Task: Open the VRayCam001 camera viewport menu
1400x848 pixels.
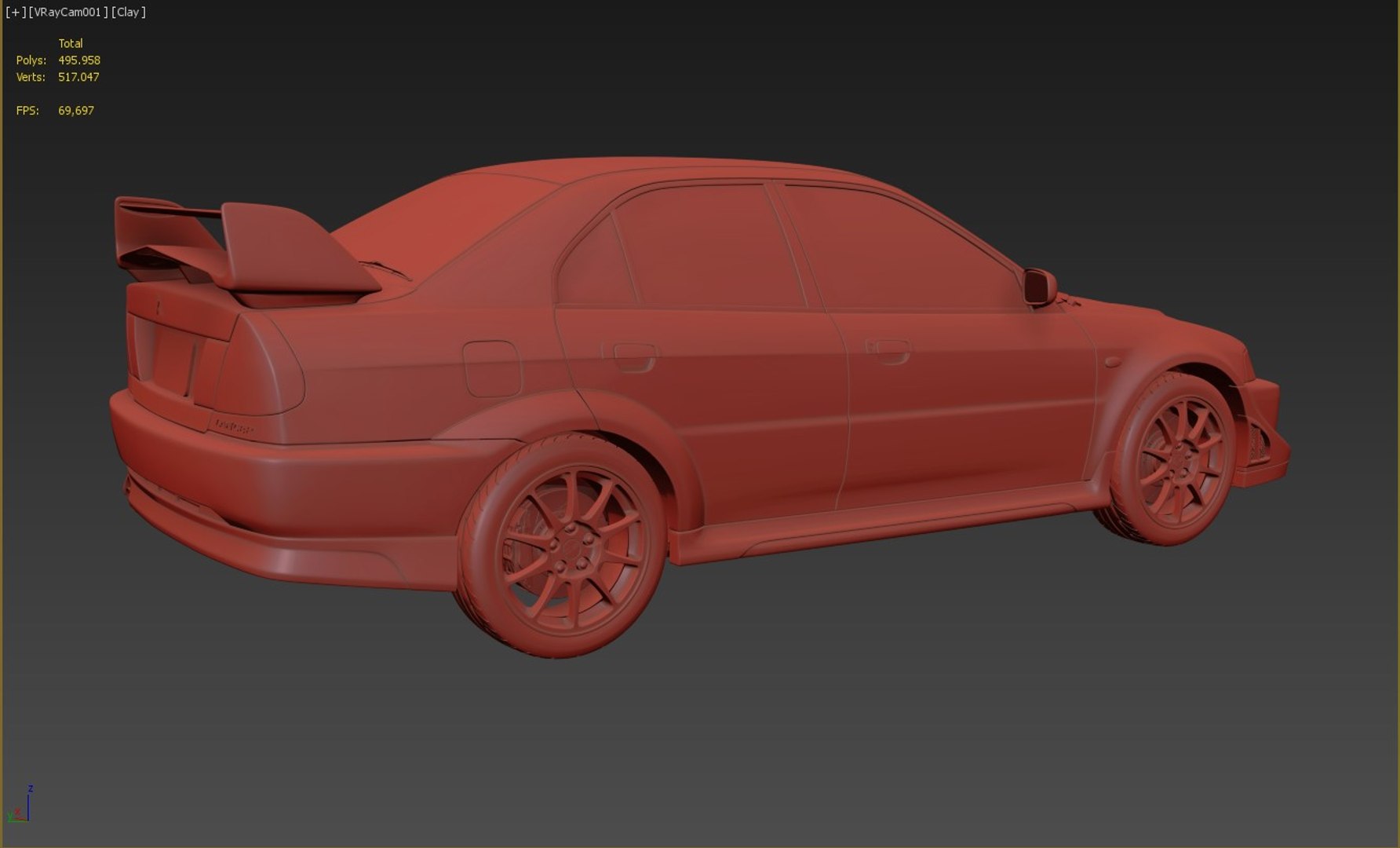Action: (69, 12)
